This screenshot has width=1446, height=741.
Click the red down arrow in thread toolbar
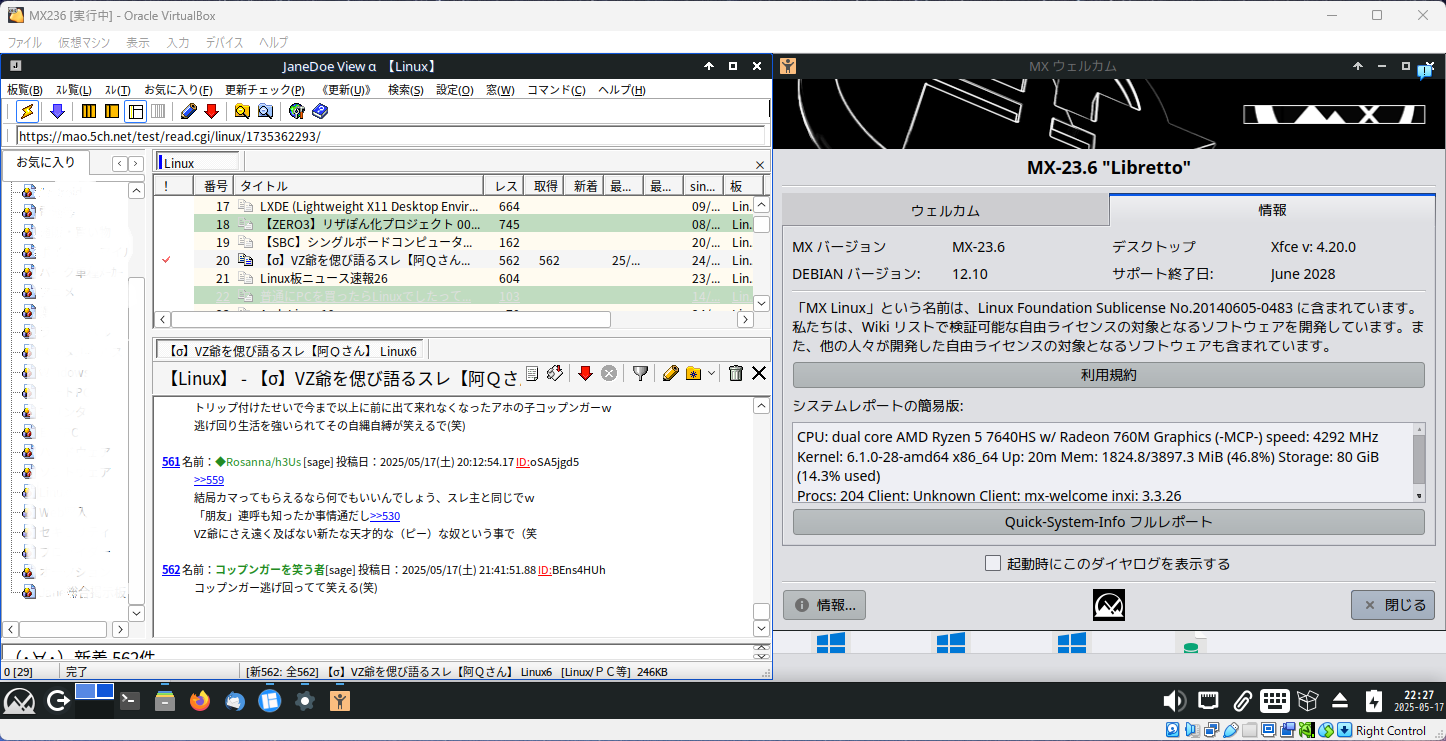586,373
